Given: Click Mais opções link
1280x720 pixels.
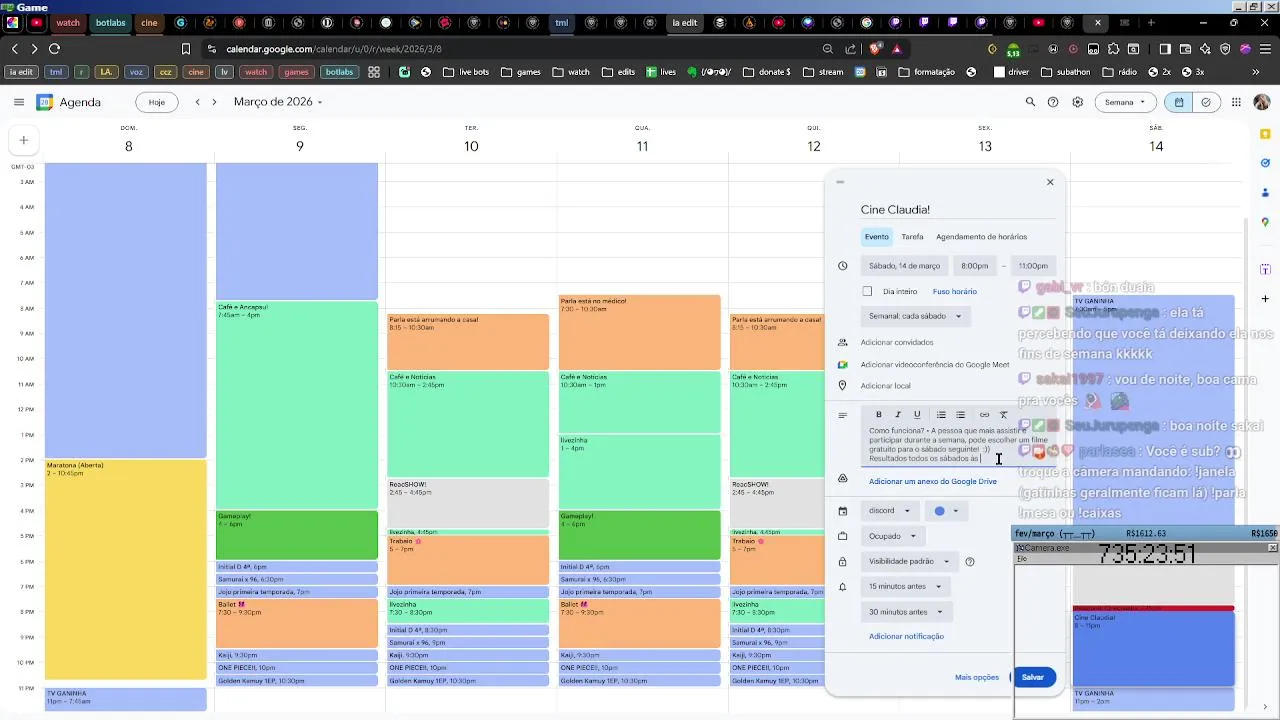Looking at the screenshot, I should [977, 677].
